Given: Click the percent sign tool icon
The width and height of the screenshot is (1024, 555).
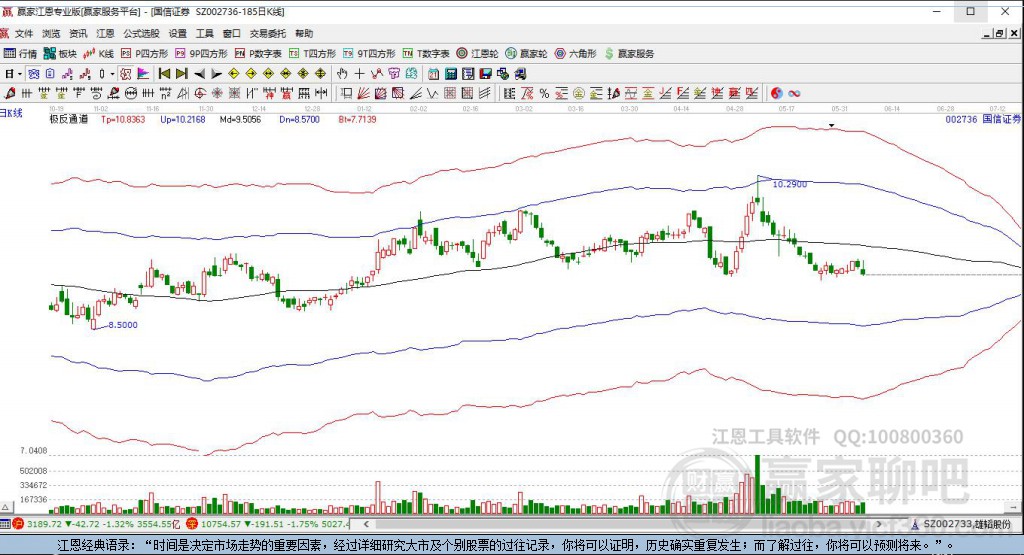Looking at the screenshot, I should pos(544,93).
